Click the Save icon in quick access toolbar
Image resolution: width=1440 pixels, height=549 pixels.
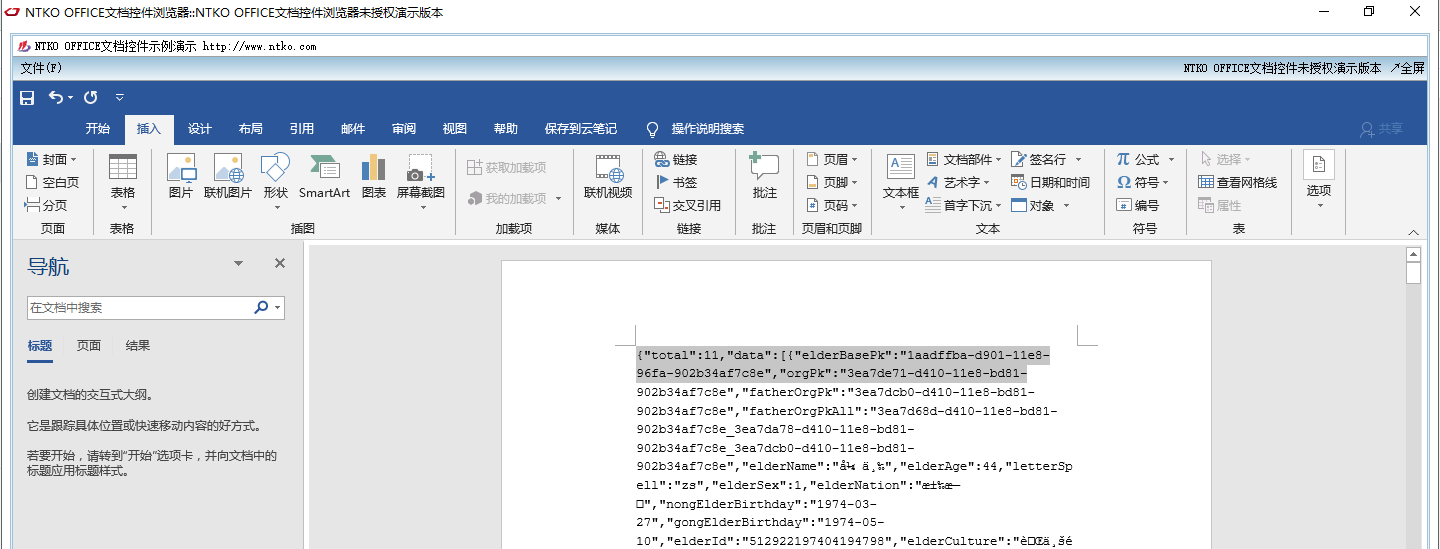tap(27, 97)
